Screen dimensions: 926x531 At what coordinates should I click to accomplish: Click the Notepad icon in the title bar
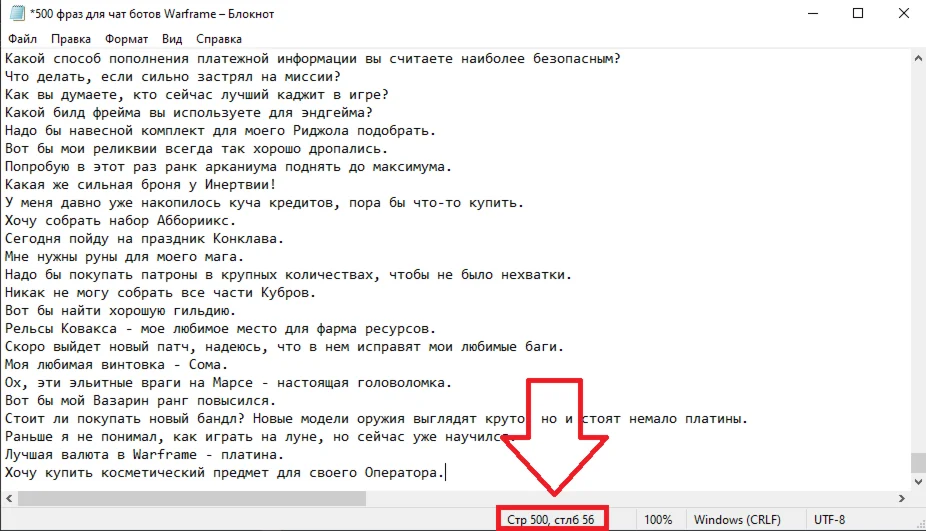[17, 13]
